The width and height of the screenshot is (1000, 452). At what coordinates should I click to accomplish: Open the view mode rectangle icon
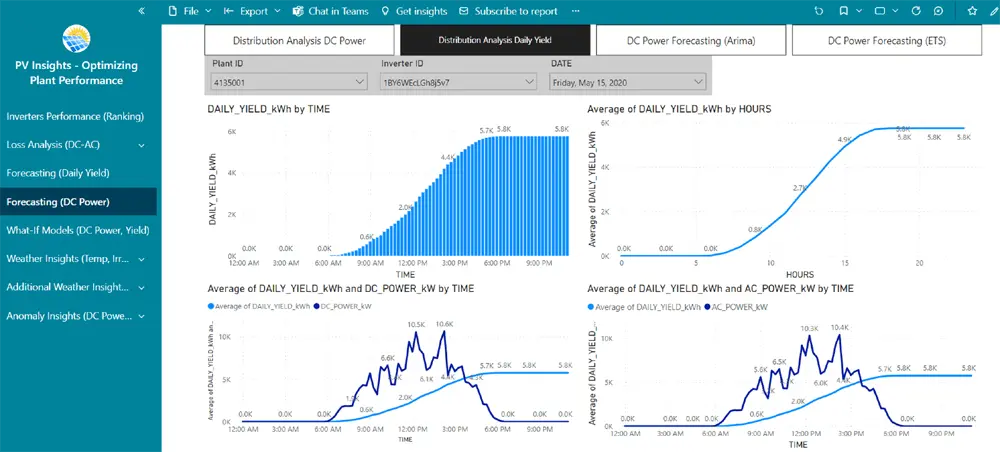coord(879,11)
